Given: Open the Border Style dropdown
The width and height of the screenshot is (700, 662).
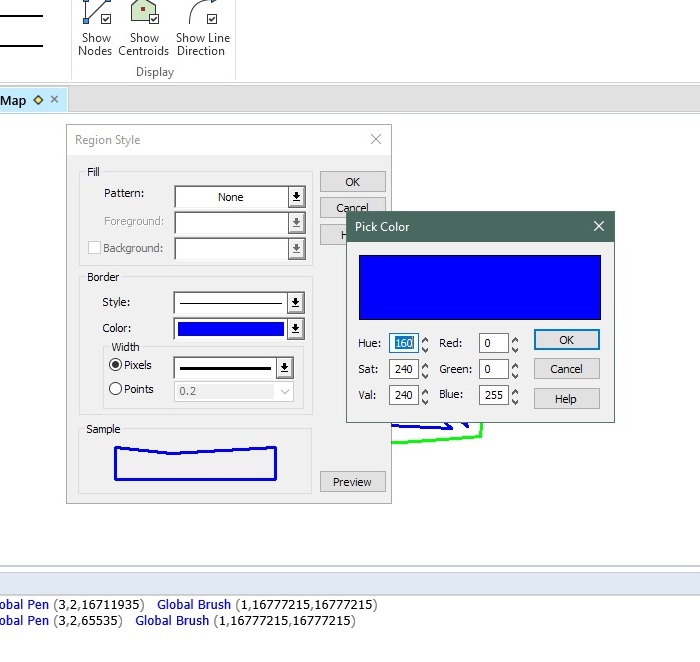Looking at the screenshot, I should point(296,302).
